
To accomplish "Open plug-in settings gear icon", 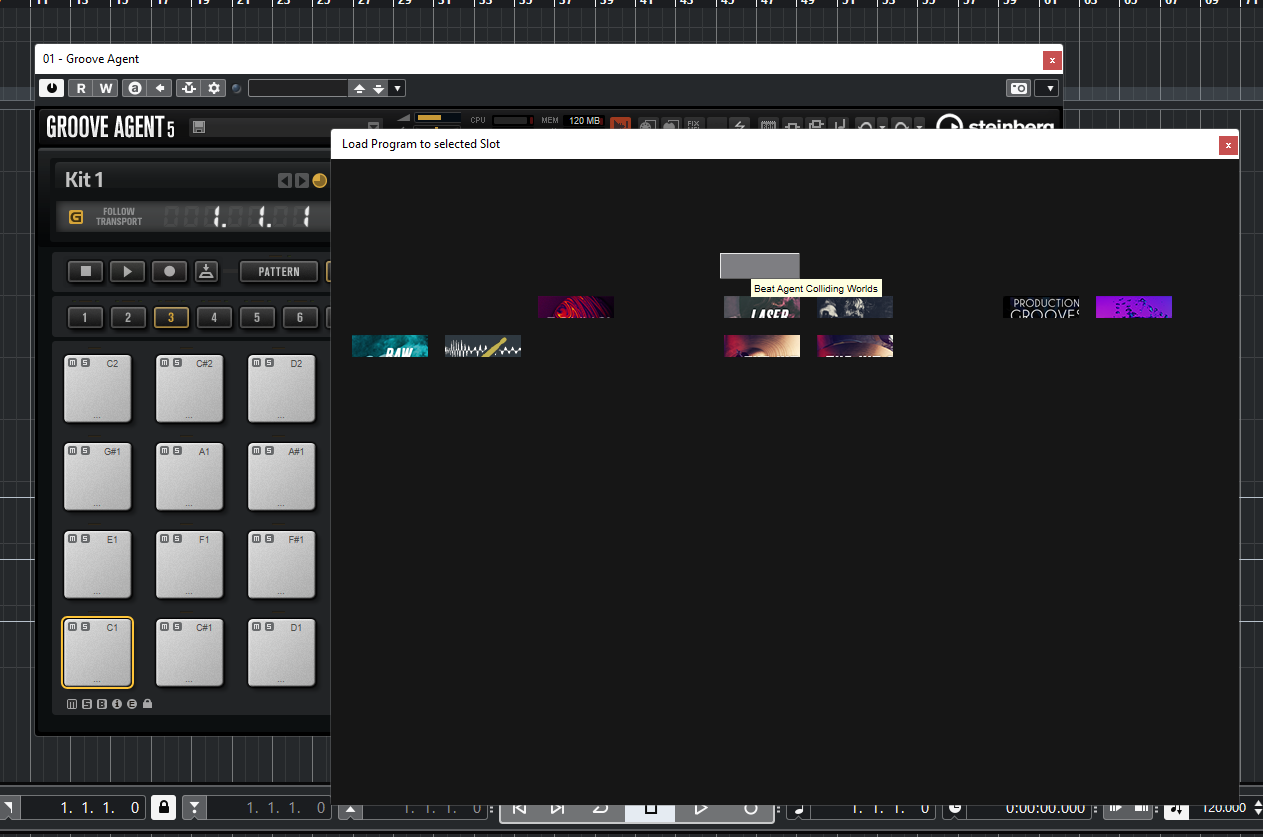I will pos(214,88).
